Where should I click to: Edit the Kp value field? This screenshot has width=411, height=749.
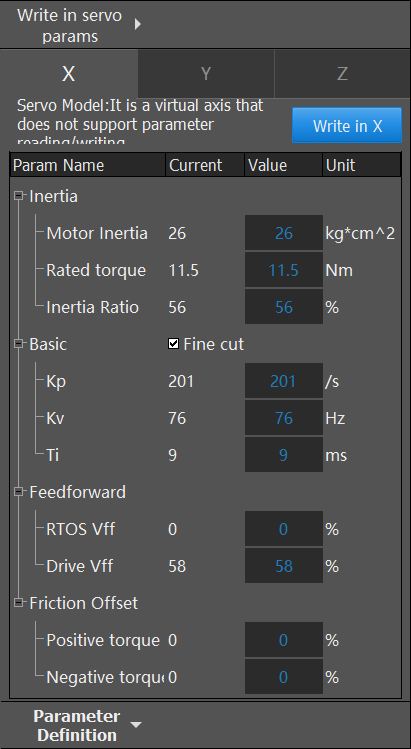pyautogui.click(x=284, y=381)
